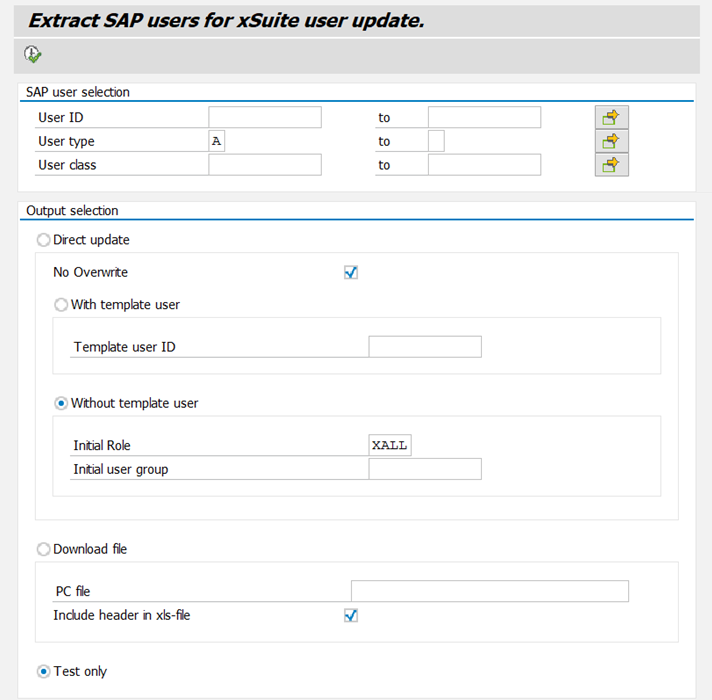Click the User class label
Screen dimensions: 712x700
click(67, 165)
